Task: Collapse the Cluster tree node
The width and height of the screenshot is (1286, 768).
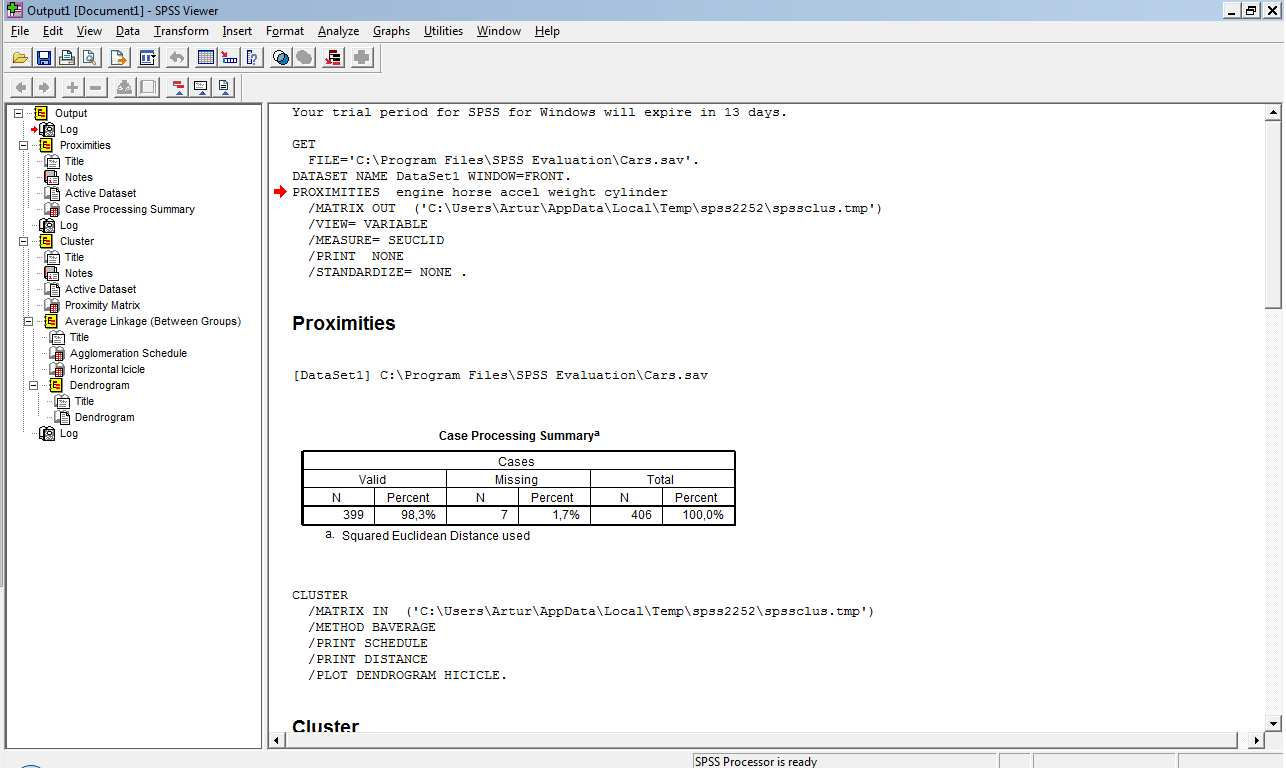Action: [x=23, y=241]
